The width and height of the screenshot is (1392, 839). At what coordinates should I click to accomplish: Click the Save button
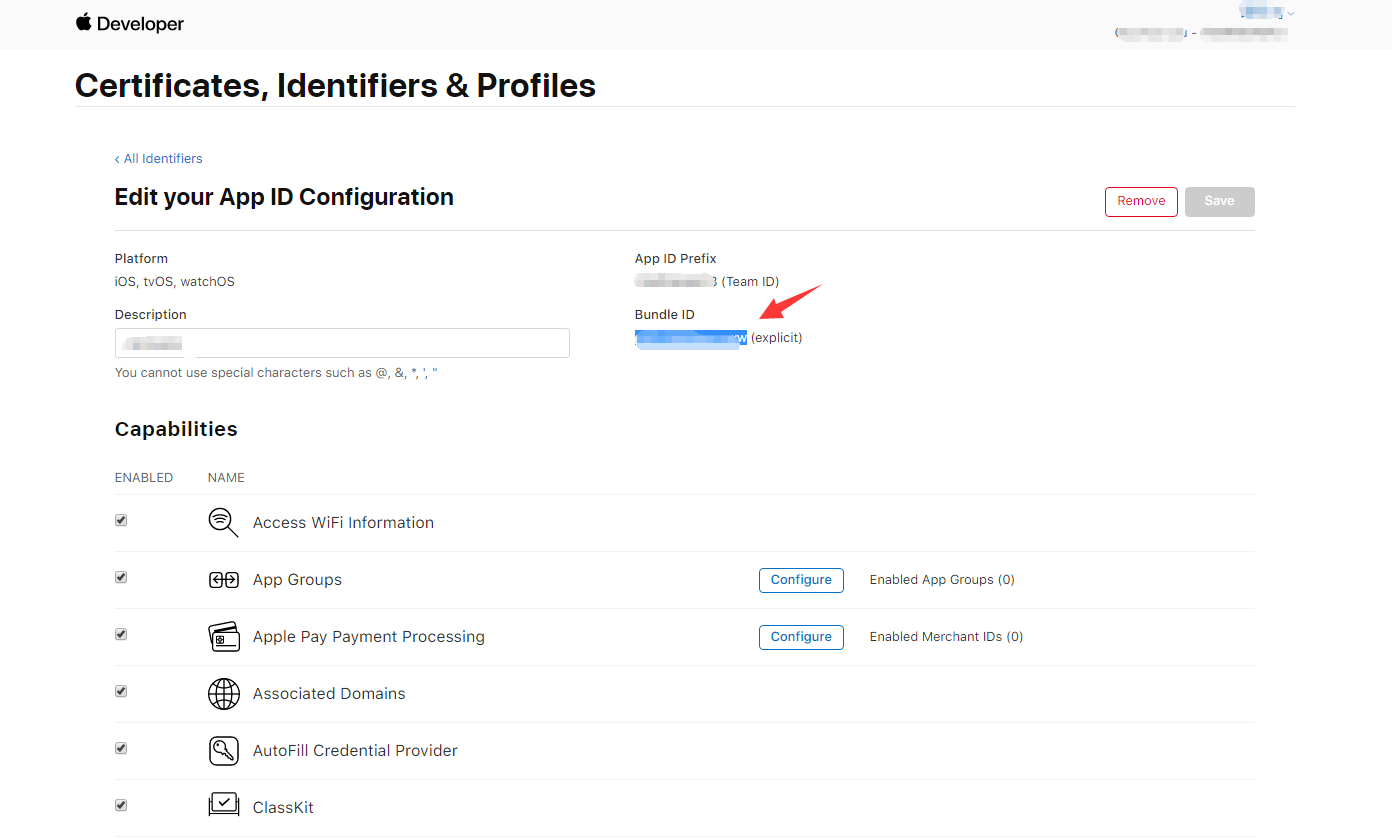[x=1219, y=201]
